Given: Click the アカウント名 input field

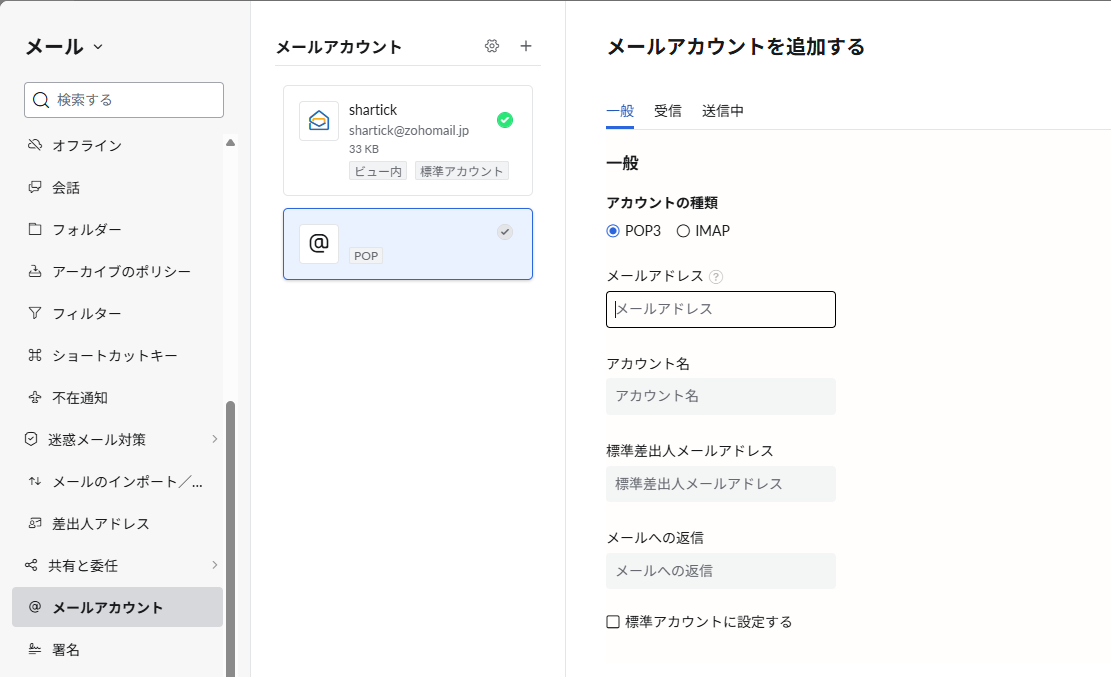Looking at the screenshot, I should point(720,396).
